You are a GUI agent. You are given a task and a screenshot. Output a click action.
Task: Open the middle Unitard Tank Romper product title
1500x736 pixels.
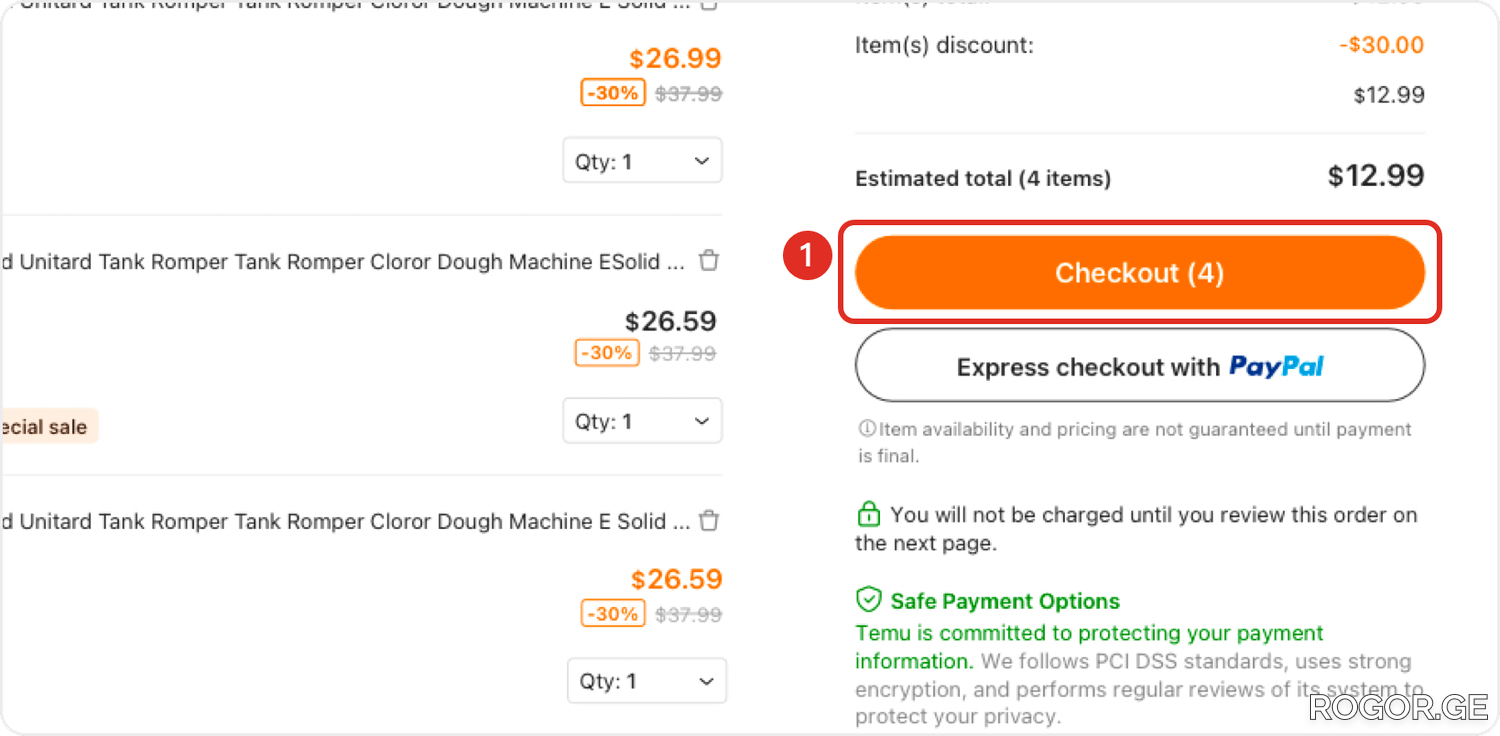click(343, 262)
